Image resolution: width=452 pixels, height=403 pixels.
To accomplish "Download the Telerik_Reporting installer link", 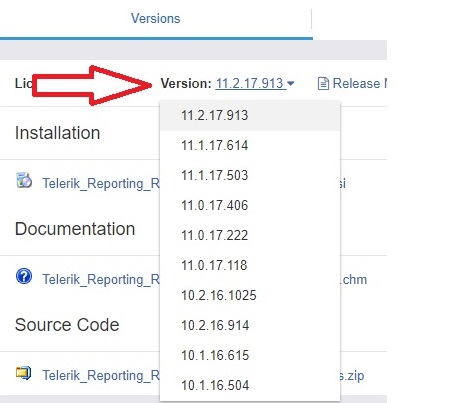I will 101,183.
